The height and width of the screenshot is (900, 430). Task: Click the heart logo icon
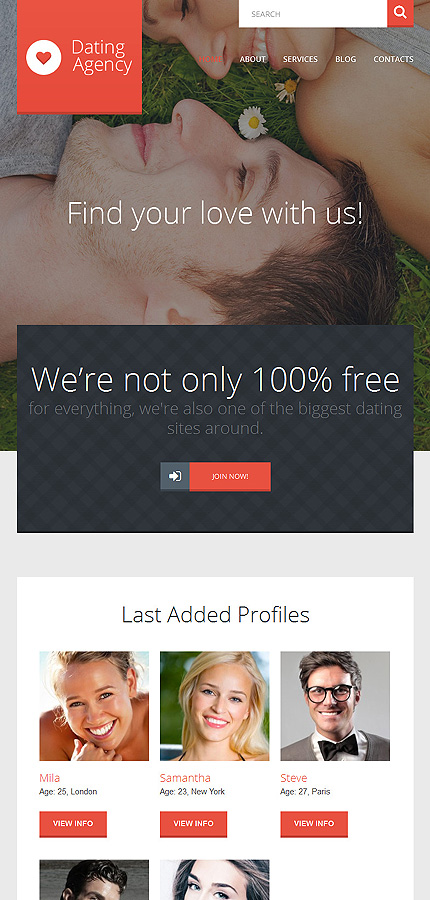click(x=44, y=57)
